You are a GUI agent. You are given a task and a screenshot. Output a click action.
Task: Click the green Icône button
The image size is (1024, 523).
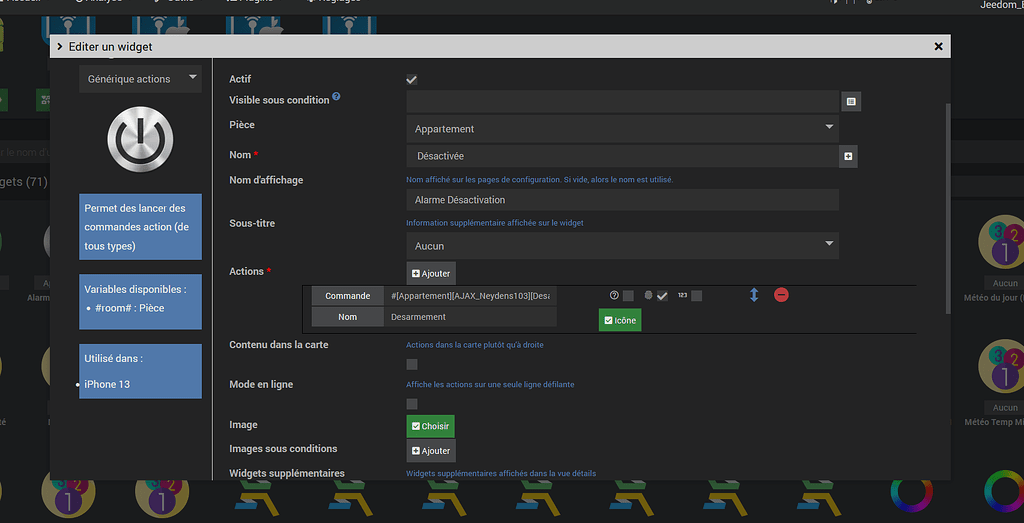(x=620, y=320)
